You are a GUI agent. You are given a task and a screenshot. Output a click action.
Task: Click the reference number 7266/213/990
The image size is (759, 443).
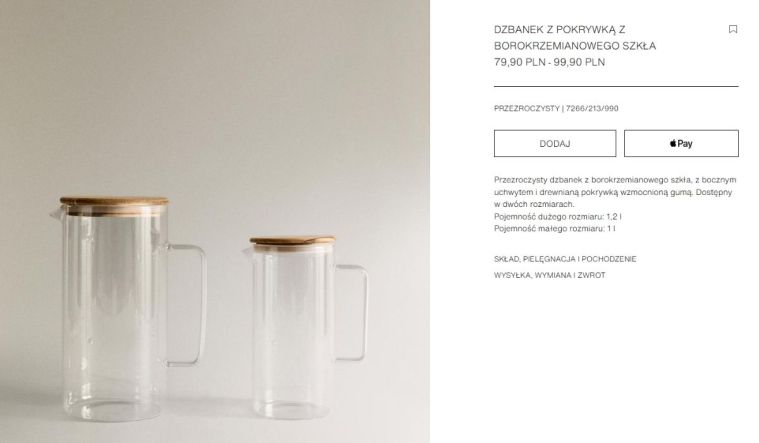pyautogui.click(x=592, y=108)
